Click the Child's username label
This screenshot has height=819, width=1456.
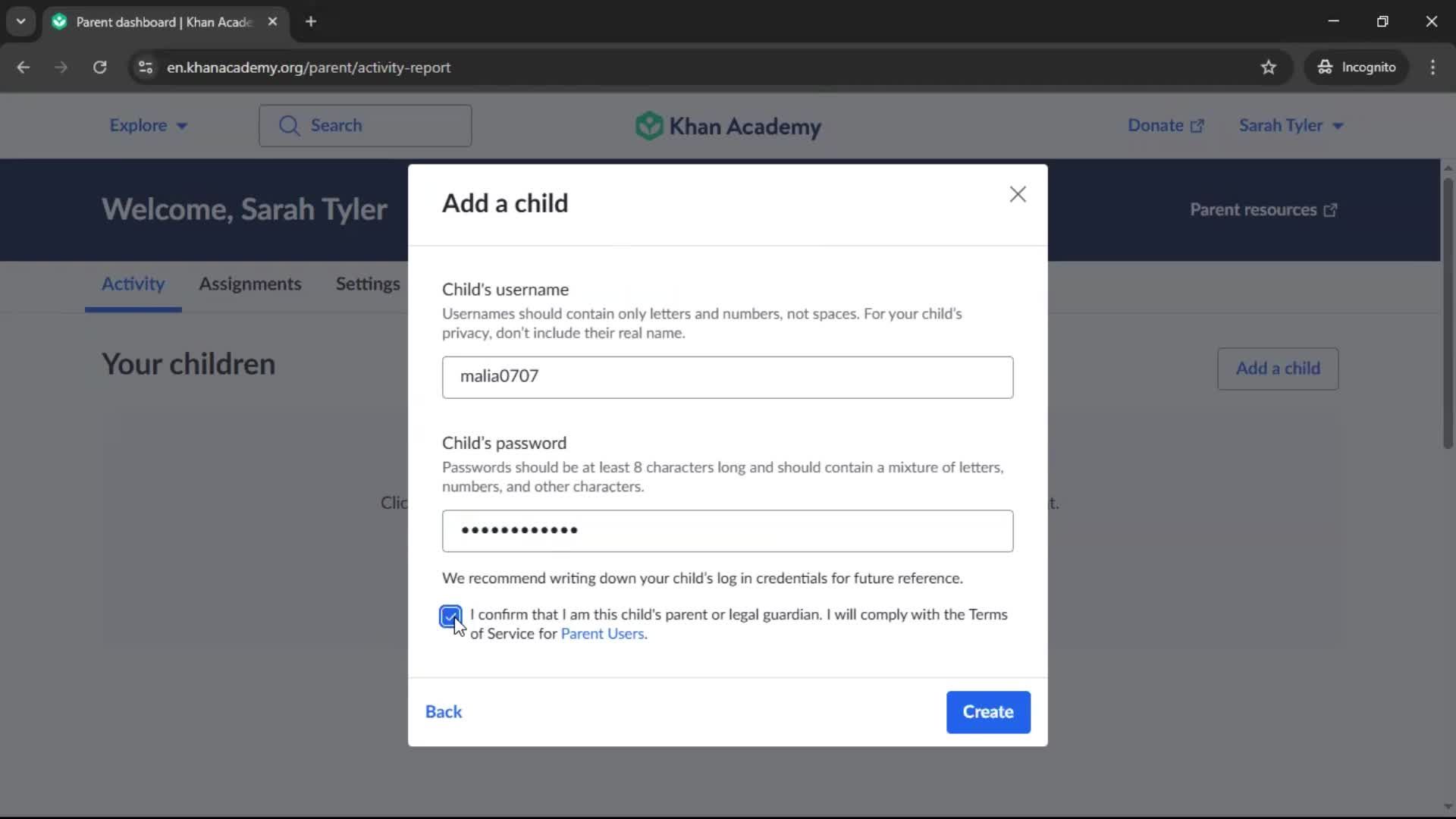click(x=505, y=290)
